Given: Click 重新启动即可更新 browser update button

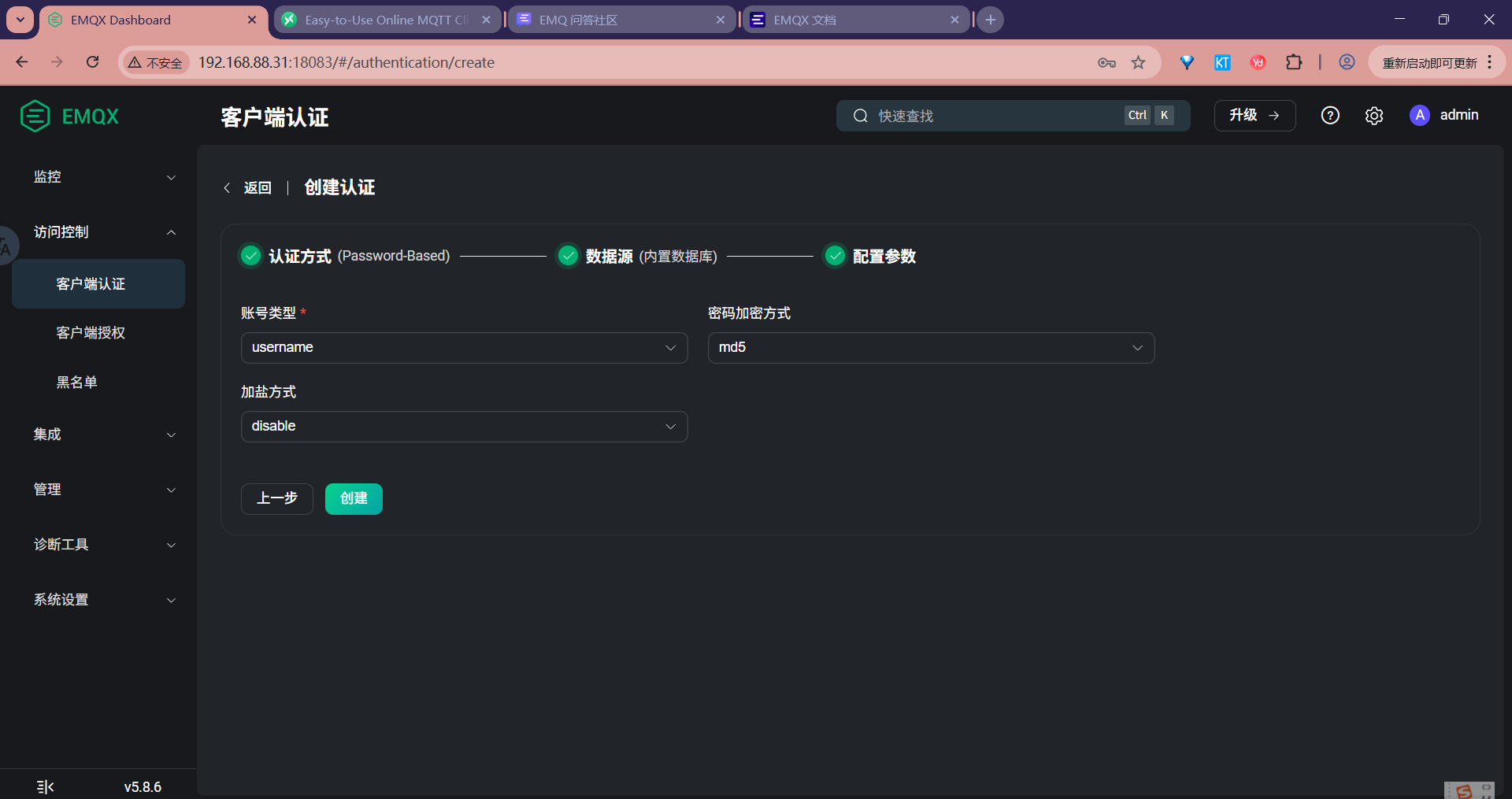Looking at the screenshot, I should (x=1430, y=62).
